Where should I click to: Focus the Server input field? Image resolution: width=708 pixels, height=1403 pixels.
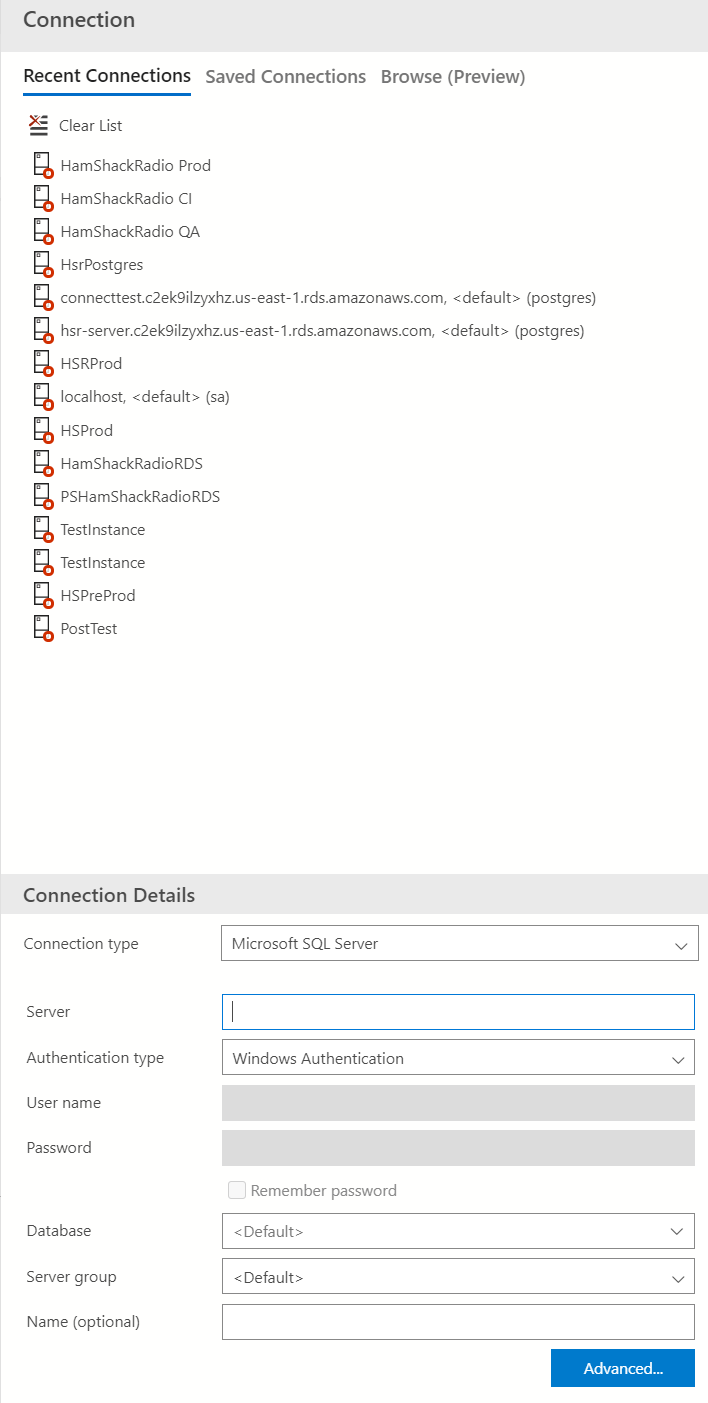(x=458, y=1011)
